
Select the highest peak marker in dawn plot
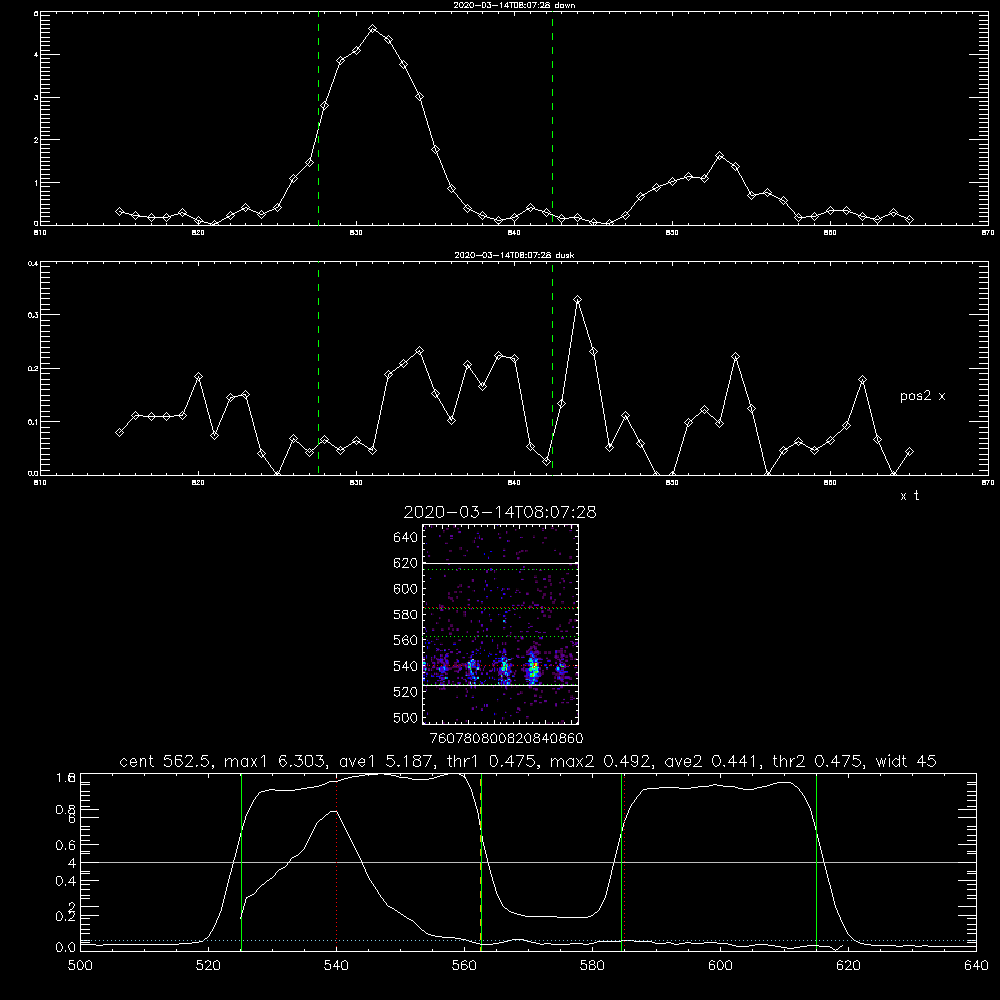(x=373, y=29)
